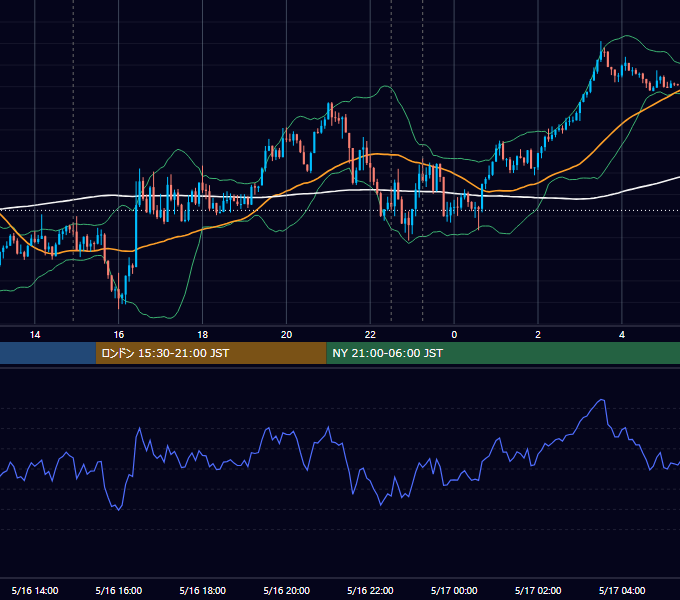This screenshot has height=600, width=680.
Task: Click the 5/16 20:00 oscillator time label
Action: pos(286,590)
